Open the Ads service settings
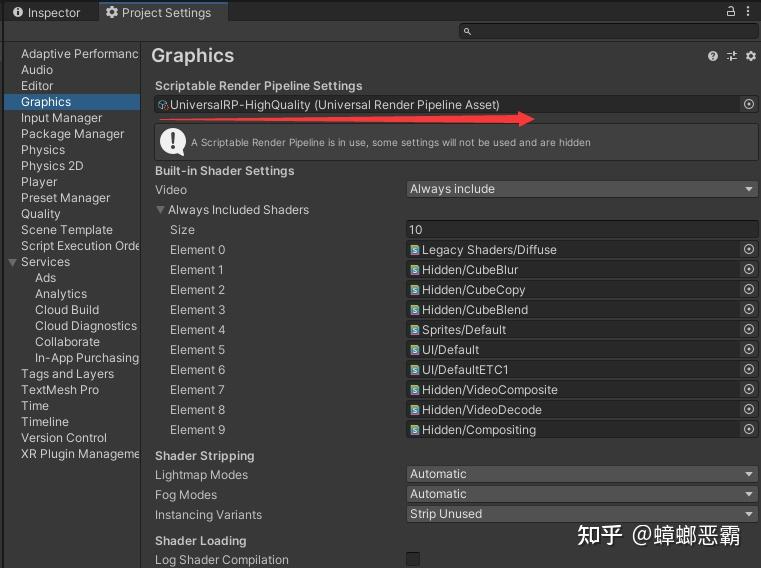 (46, 278)
